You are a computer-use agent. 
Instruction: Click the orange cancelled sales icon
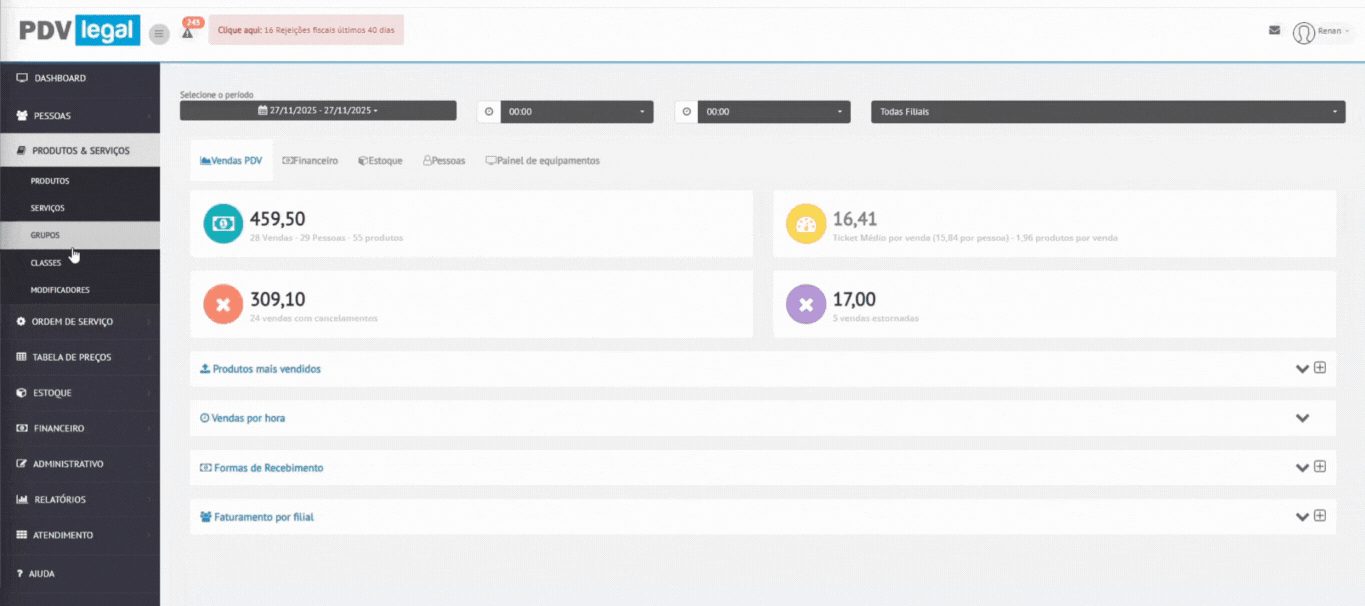pyautogui.click(x=222, y=304)
